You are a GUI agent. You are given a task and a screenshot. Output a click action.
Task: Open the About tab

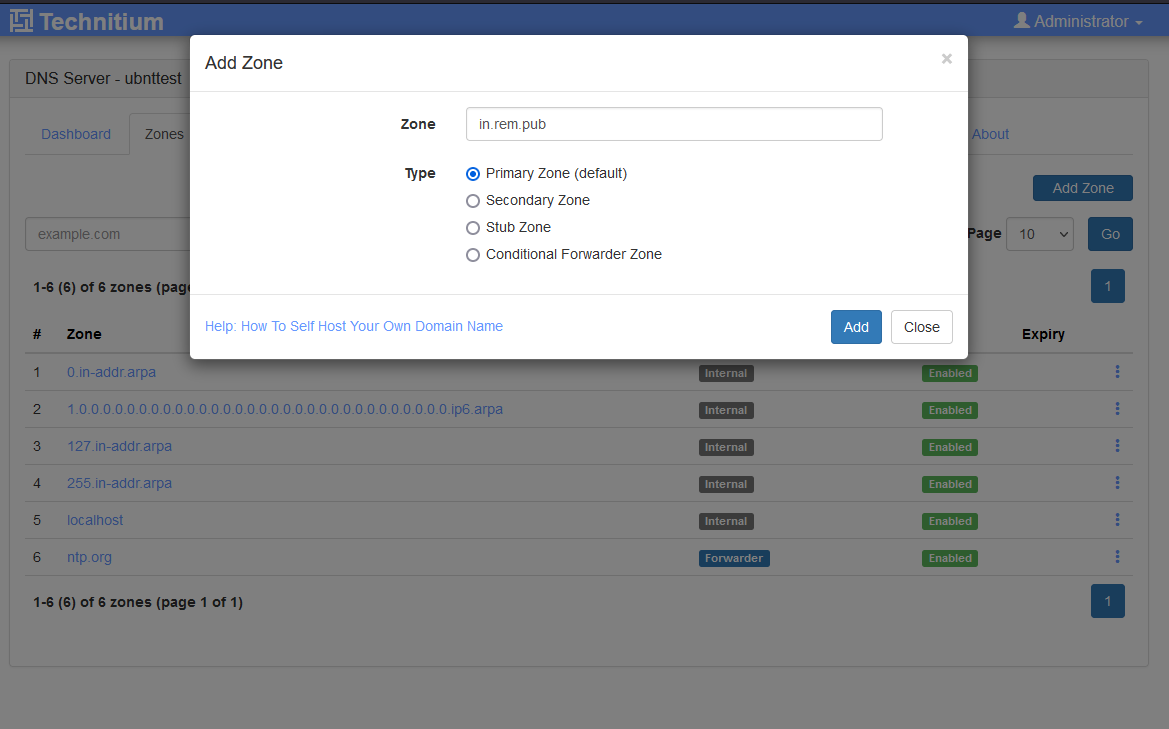point(990,134)
